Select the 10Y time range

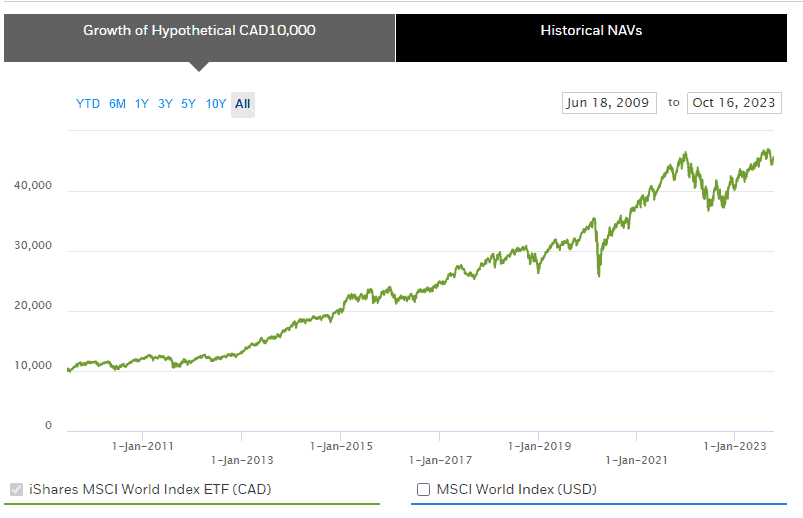click(x=215, y=104)
